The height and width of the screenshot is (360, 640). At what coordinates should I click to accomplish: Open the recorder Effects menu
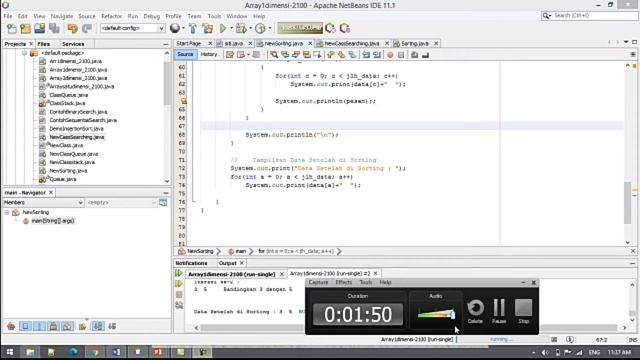(343, 282)
